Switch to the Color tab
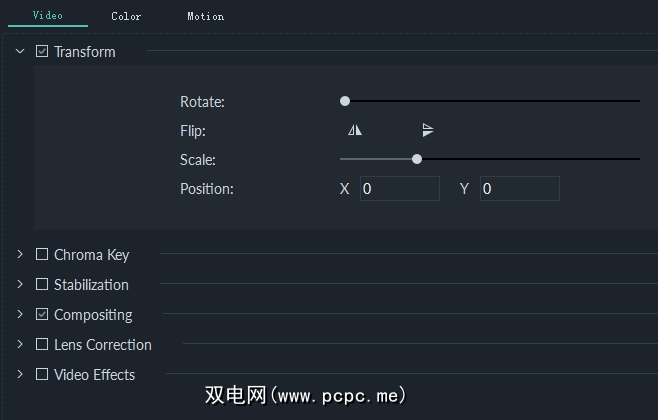The width and height of the screenshot is (658, 420). pyautogui.click(x=126, y=16)
